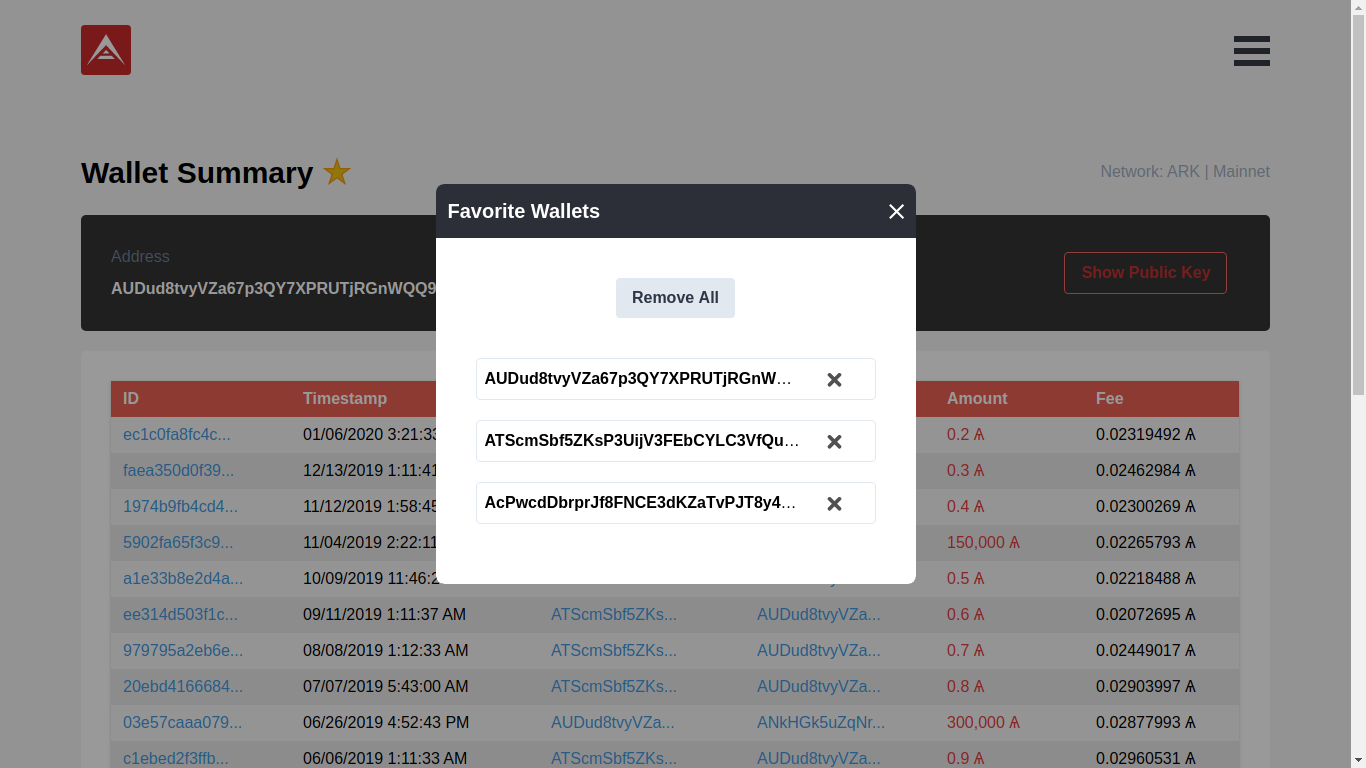Remove favorite wallet AUDud8tvyVZa67p3QY7XPRUTjRGnW
This screenshot has width=1366, height=768.
[834, 380]
